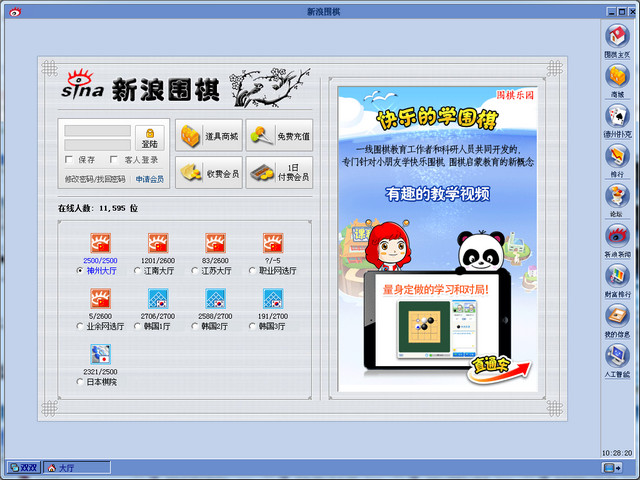Click the bottom-right status bar monitor icon
This screenshot has height=480, width=640.
pos(612,468)
